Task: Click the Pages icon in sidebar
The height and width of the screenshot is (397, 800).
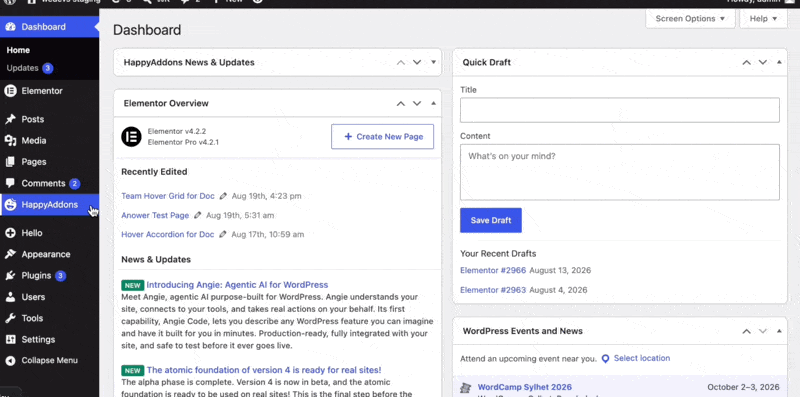Action: point(10,162)
